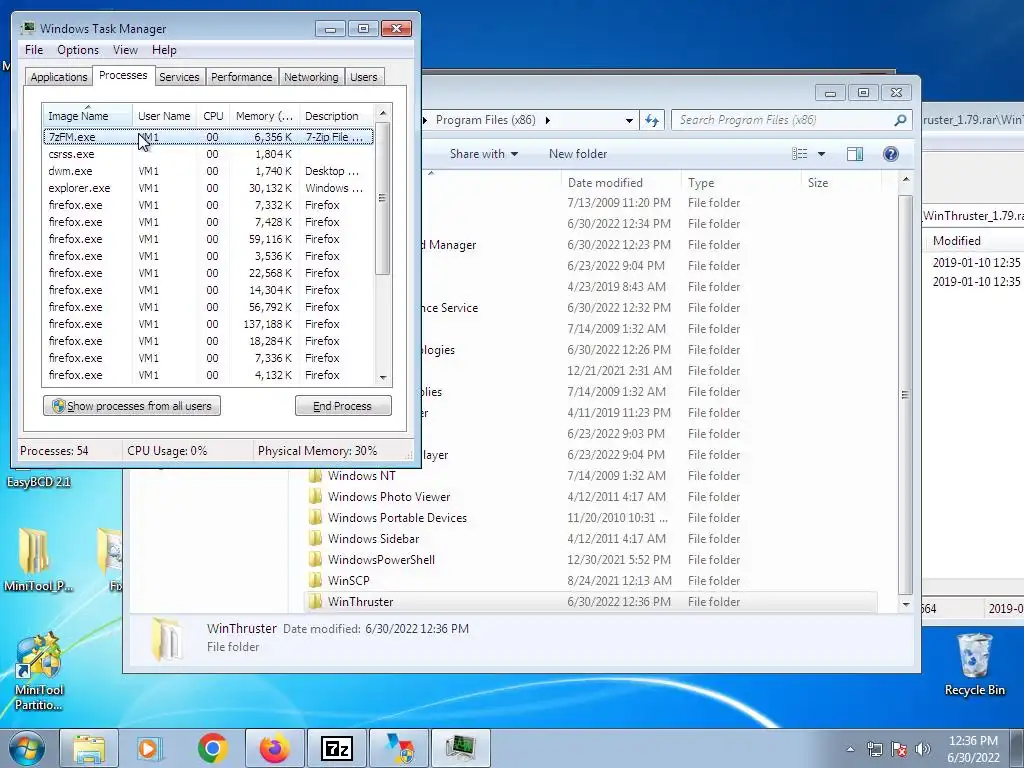Click the search magnifier icon in Explorer

[900, 120]
